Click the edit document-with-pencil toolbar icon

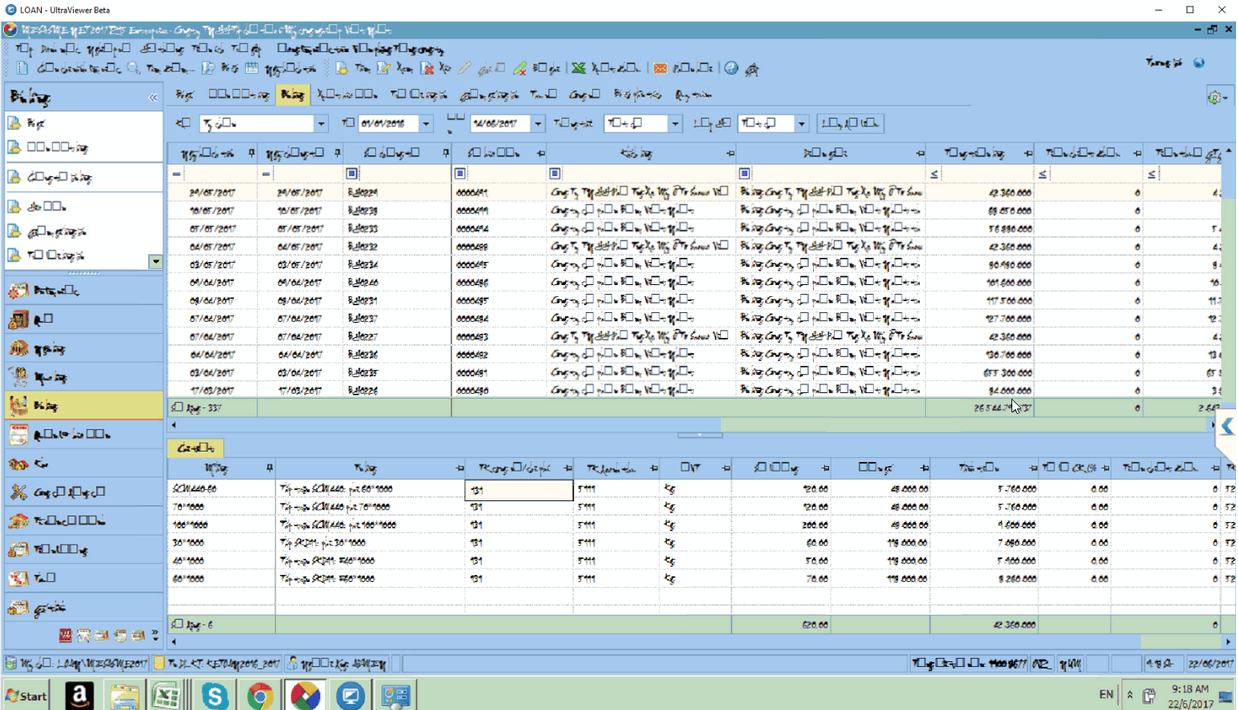384,69
